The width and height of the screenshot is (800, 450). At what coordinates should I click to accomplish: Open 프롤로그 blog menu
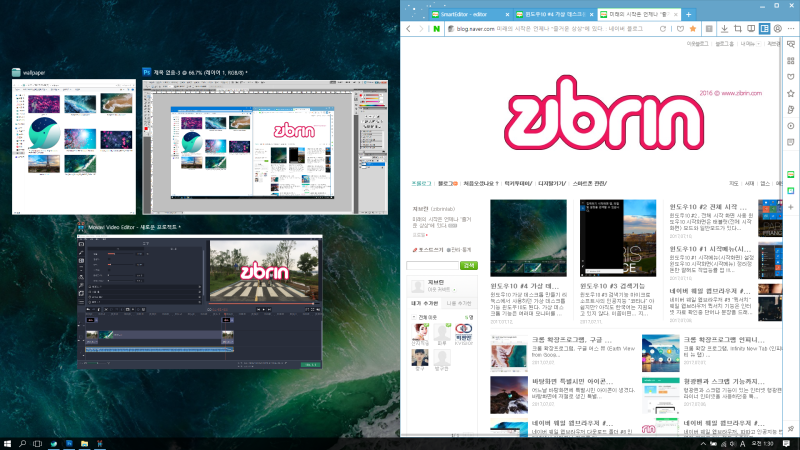(421, 184)
